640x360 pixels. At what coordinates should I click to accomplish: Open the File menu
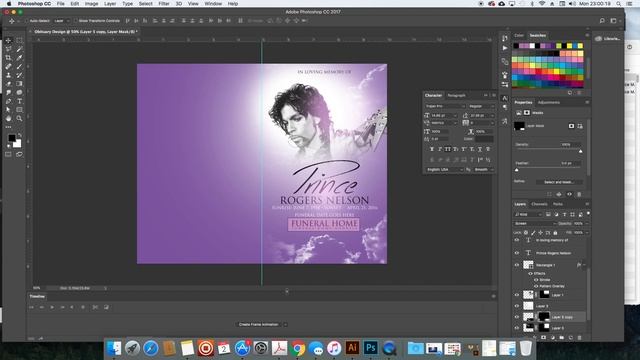click(60, 4)
